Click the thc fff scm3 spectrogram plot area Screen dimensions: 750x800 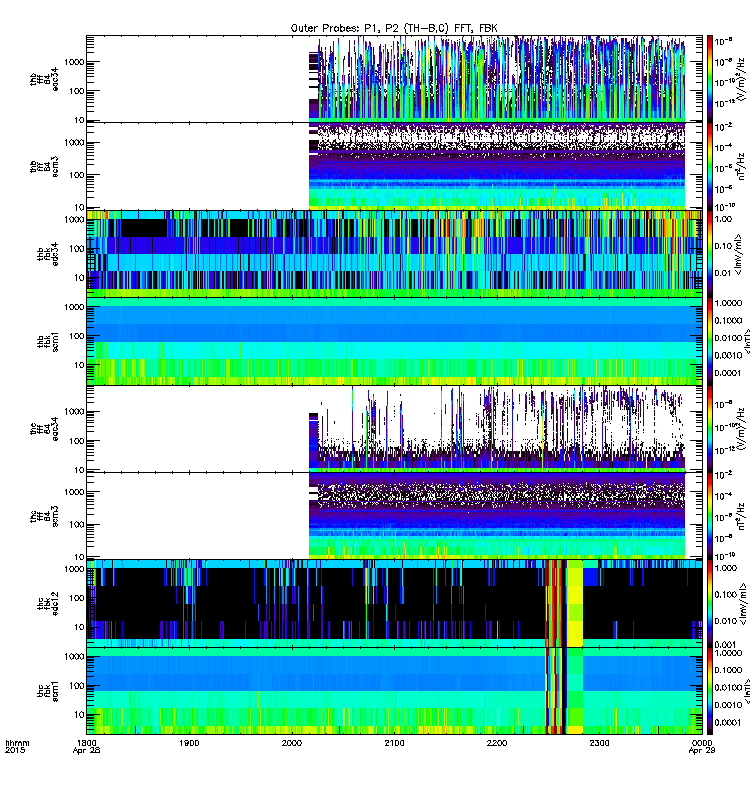pos(394,516)
